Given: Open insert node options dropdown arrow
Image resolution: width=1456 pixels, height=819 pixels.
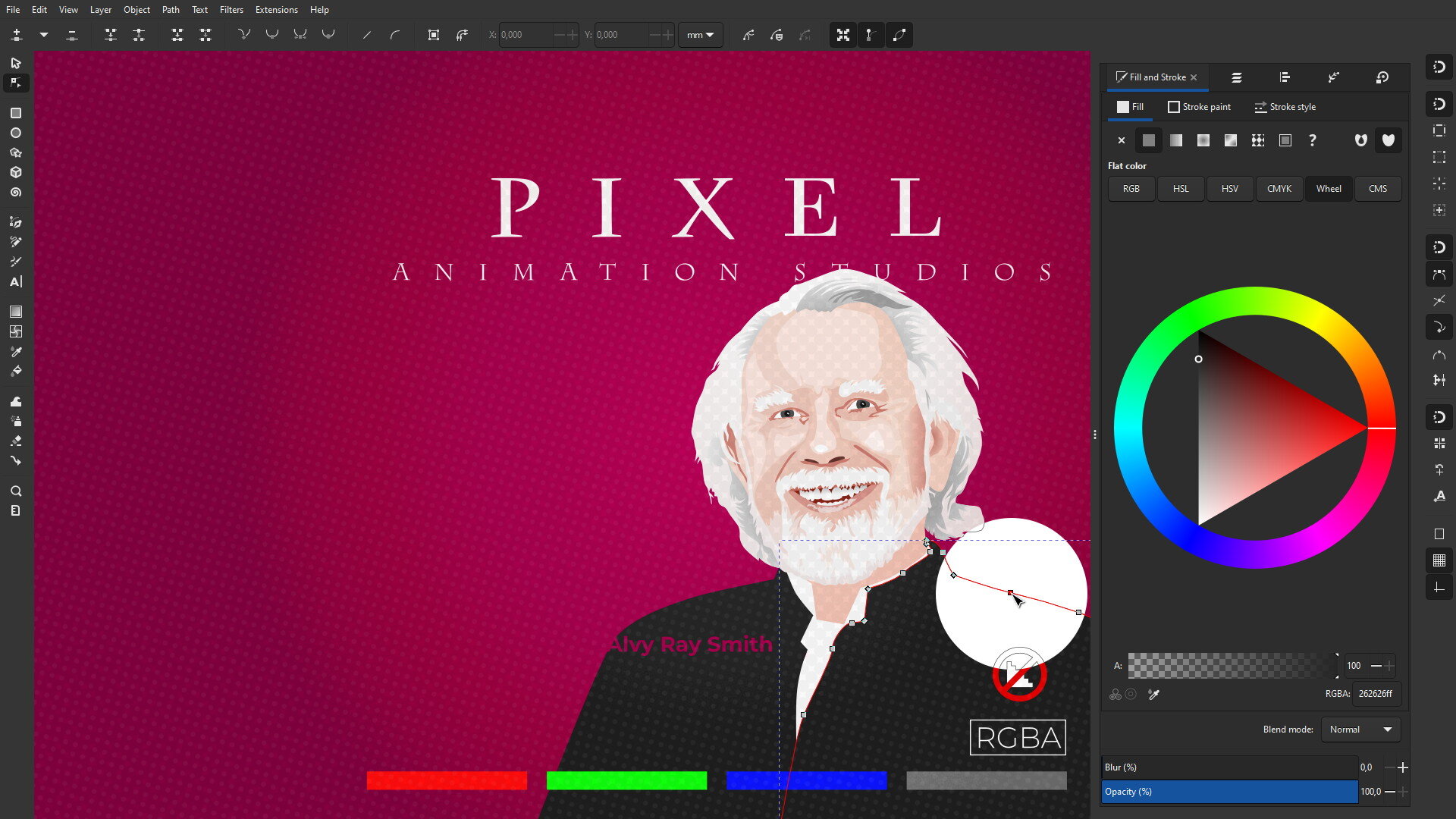Looking at the screenshot, I should point(44,35).
